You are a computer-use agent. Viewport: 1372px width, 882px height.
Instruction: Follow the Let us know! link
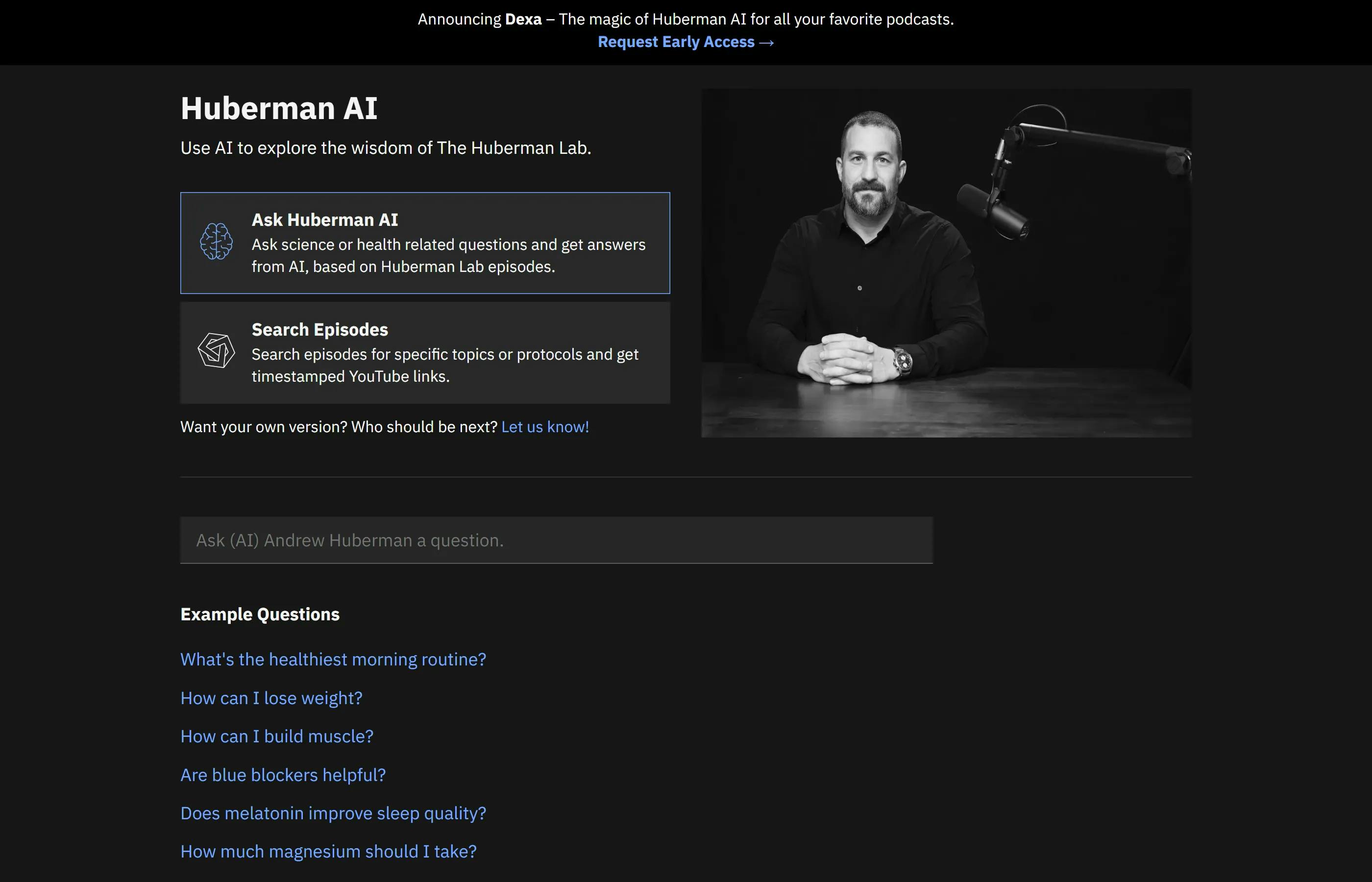(x=545, y=427)
